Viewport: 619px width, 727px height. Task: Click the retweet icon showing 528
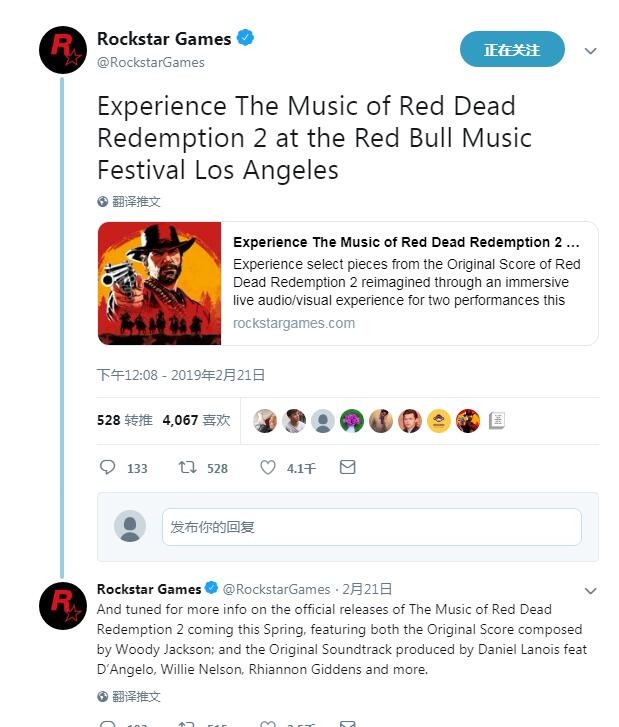(x=187, y=467)
